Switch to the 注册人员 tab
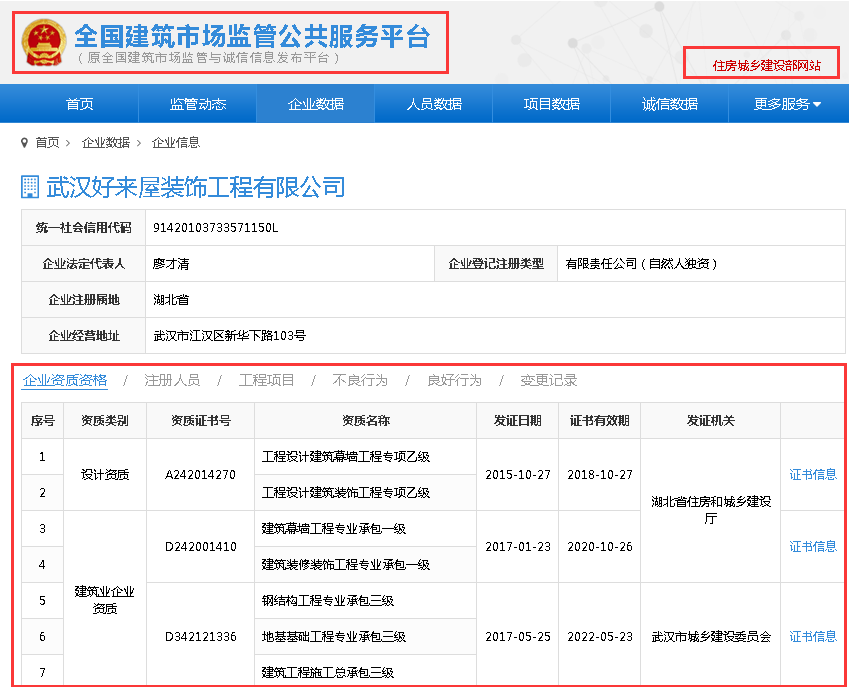Viewport: 849px width, 687px height. pyautogui.click(x=172, y=380)
